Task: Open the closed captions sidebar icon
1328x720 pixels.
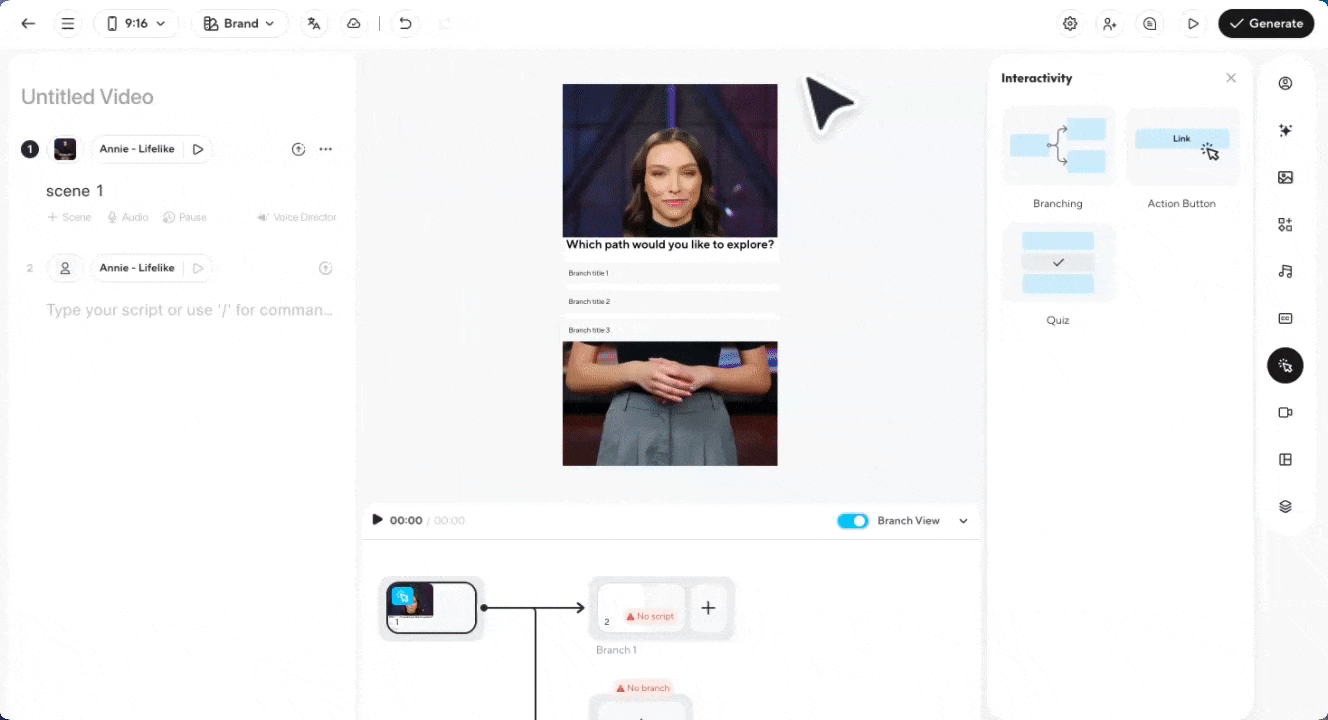Action: tap(1285, 318)
